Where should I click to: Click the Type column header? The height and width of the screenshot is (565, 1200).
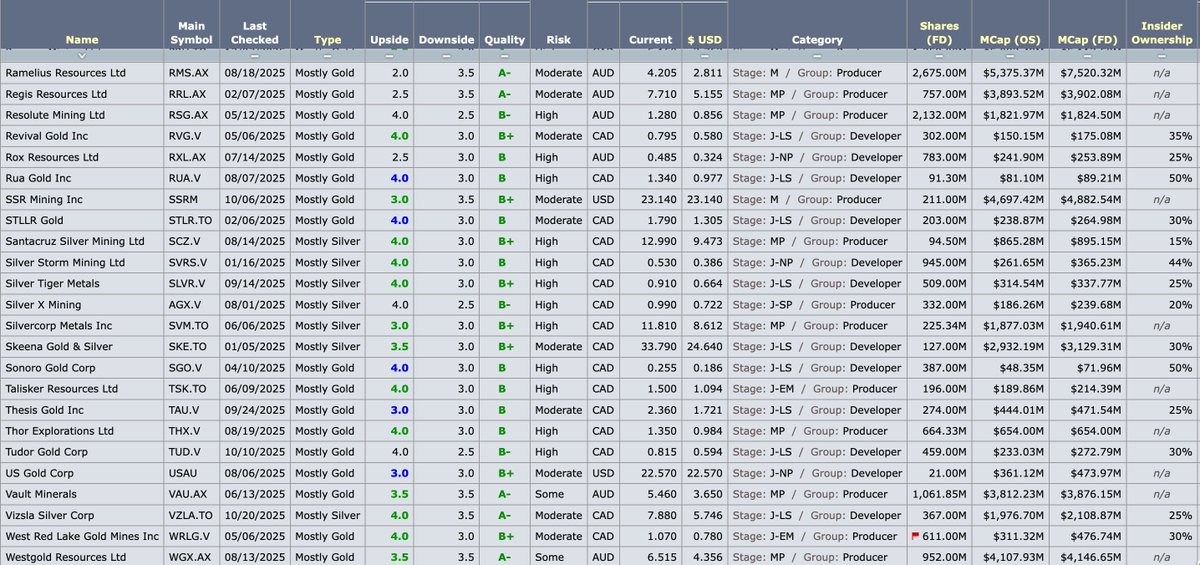327,40
